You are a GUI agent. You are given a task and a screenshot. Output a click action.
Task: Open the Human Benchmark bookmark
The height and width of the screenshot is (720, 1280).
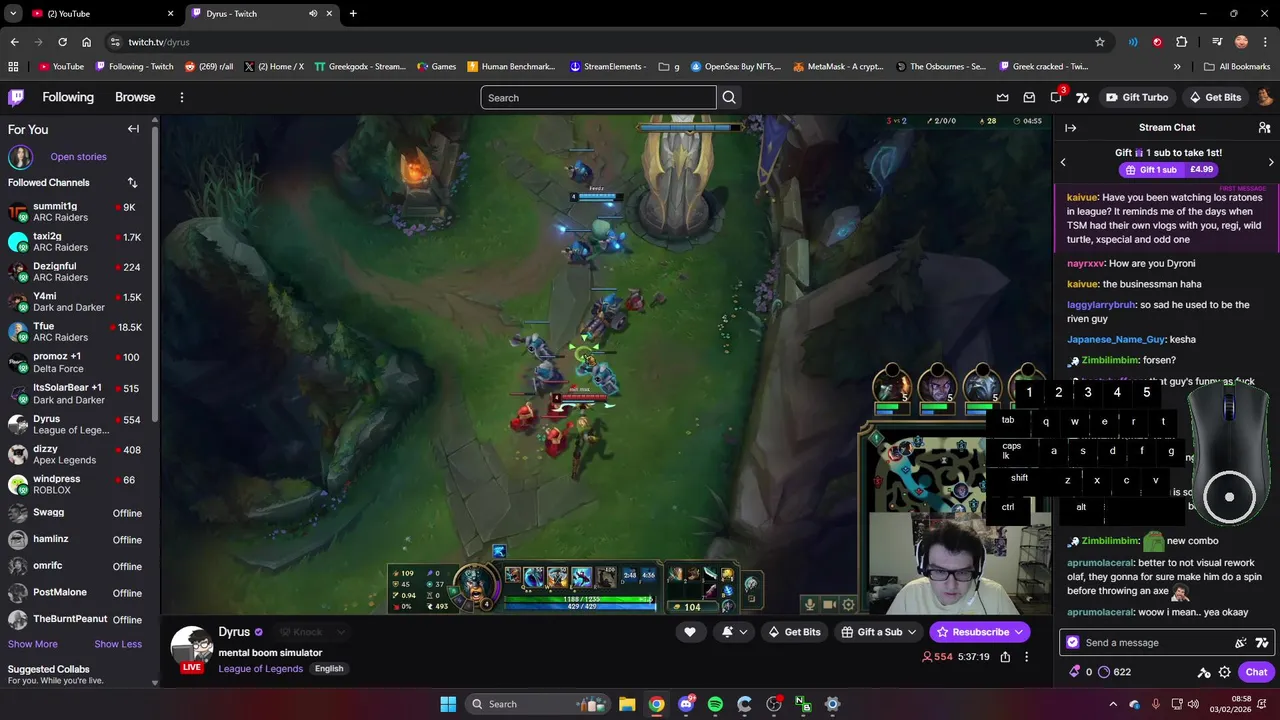(x=511, y=67)
